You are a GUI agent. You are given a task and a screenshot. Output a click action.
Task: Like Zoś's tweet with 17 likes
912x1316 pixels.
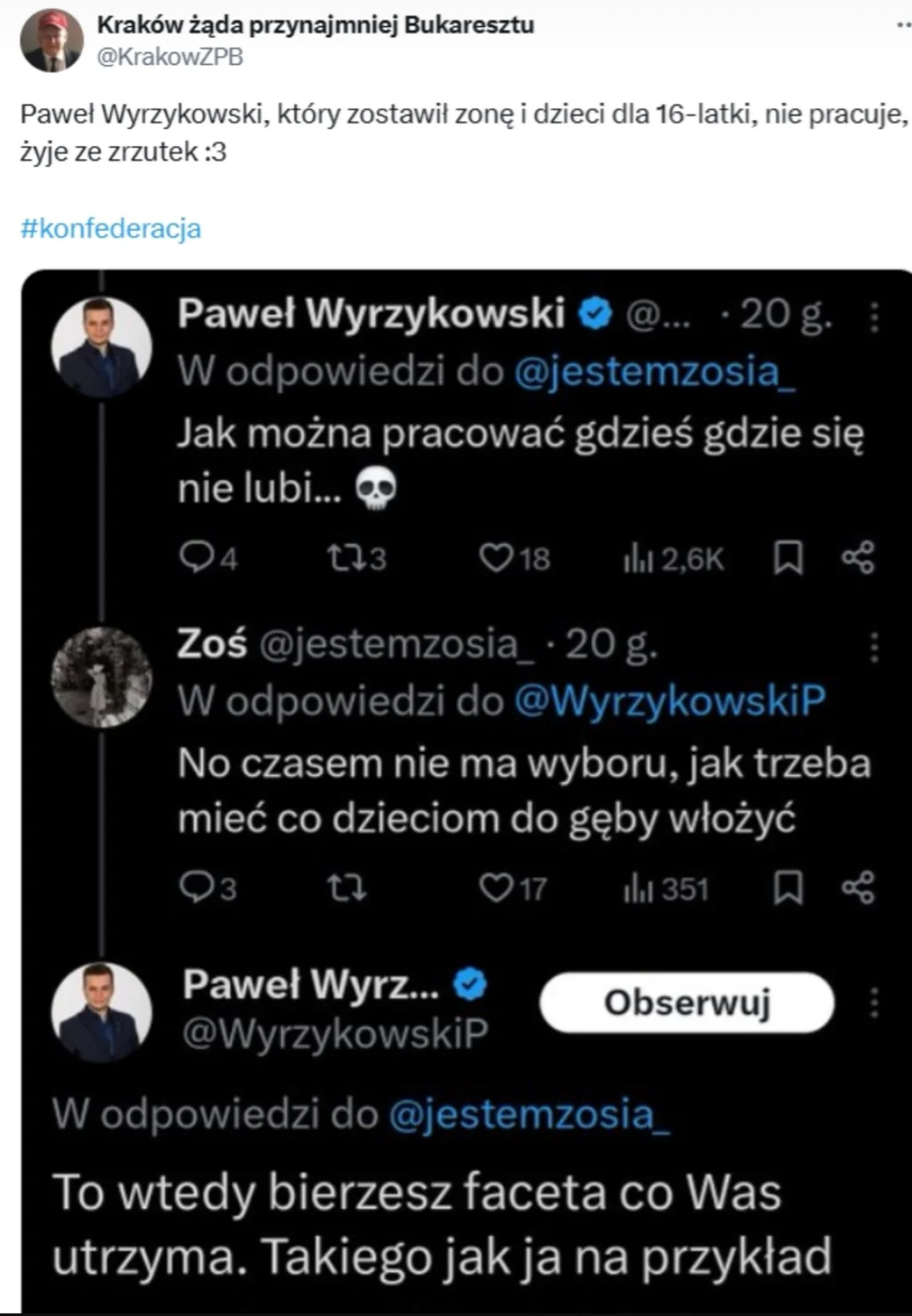coord(495,888)
